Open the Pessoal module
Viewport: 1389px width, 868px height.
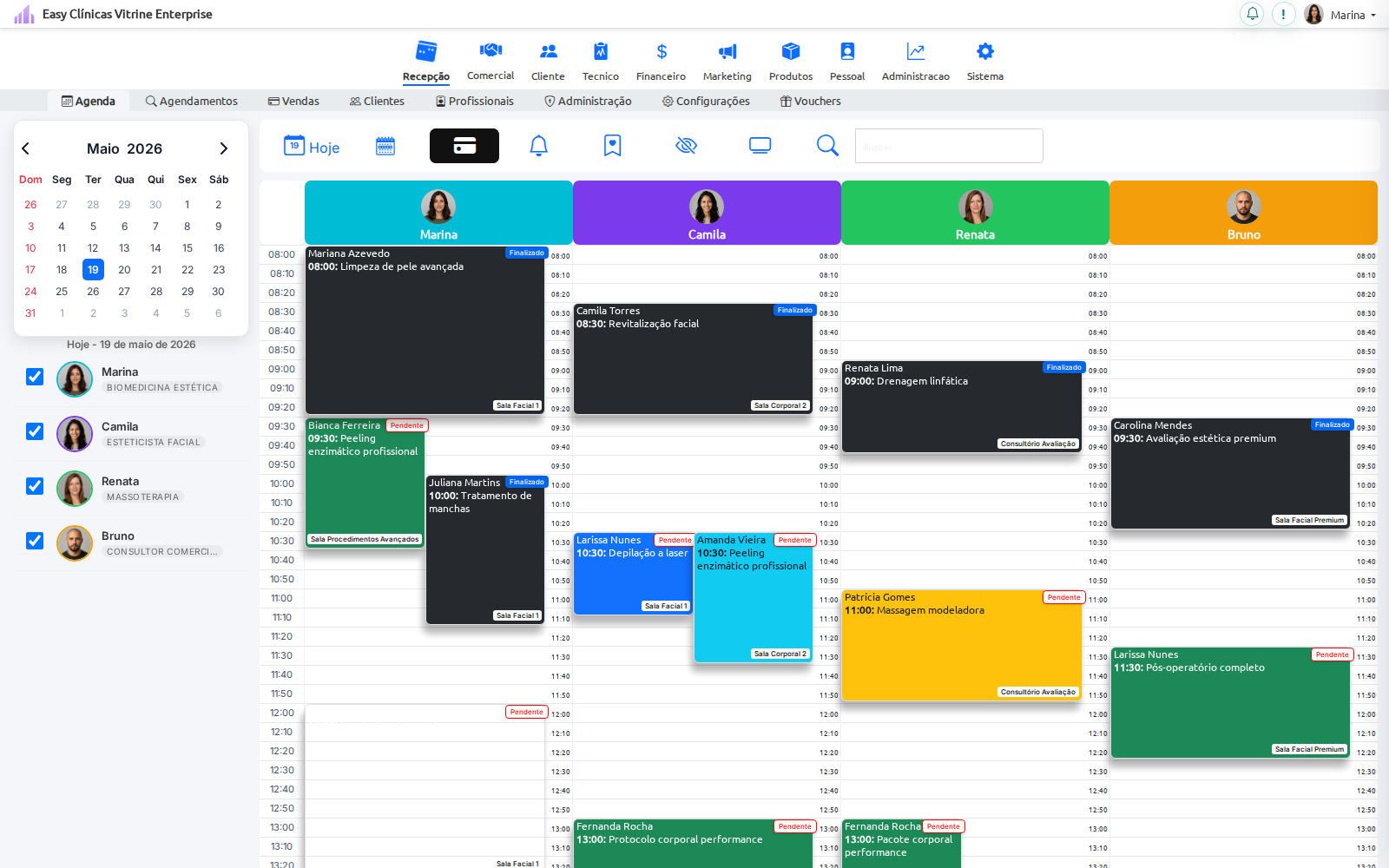(x=847, y=62)
